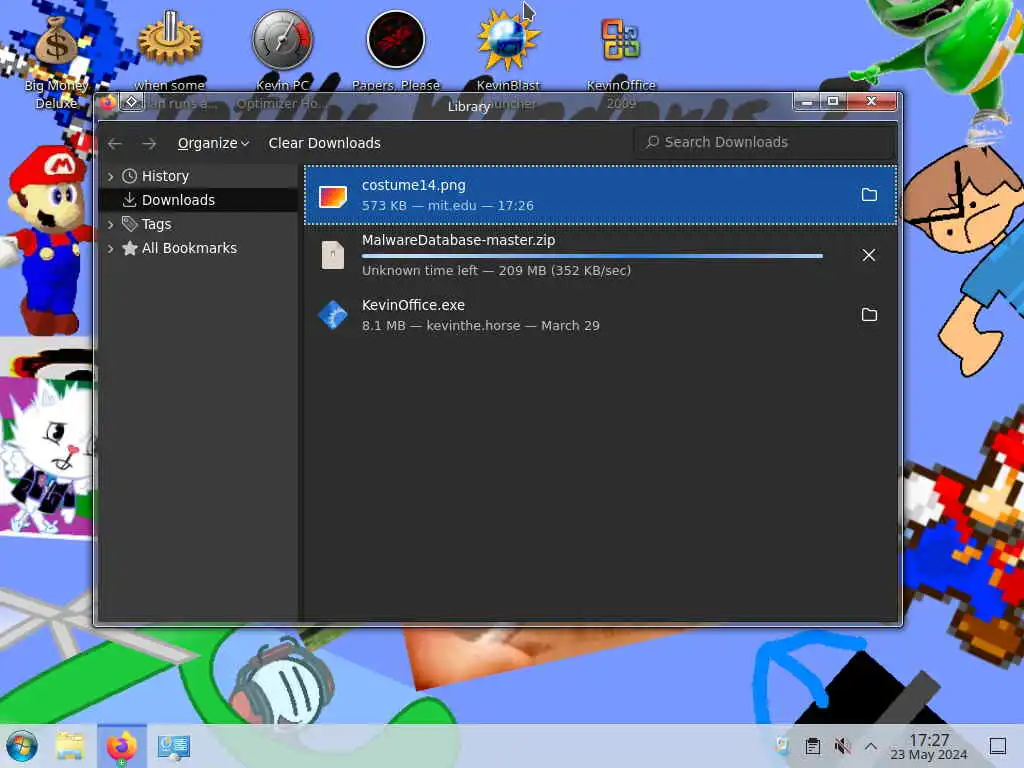Click the Firefox icon in Library title bar
Viewport: 1024px width, 768px height.
[108, 103]
